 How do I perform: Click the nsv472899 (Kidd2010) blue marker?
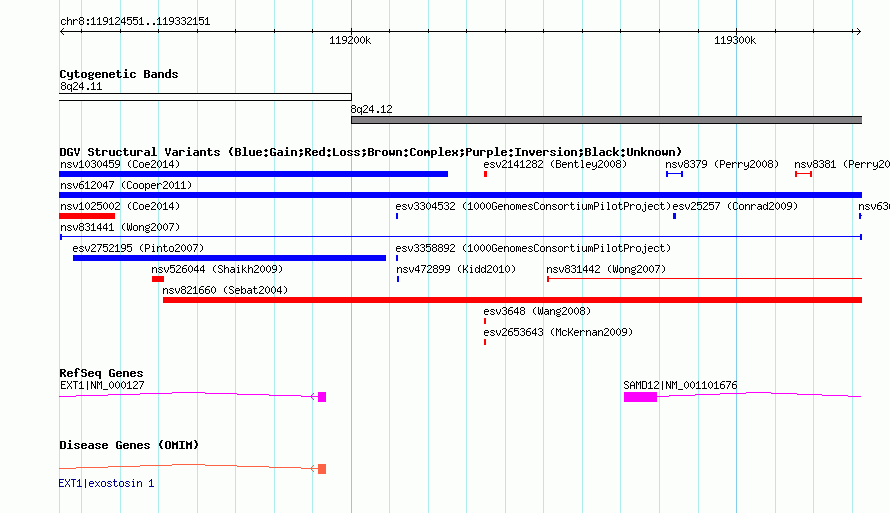point(398,279)
